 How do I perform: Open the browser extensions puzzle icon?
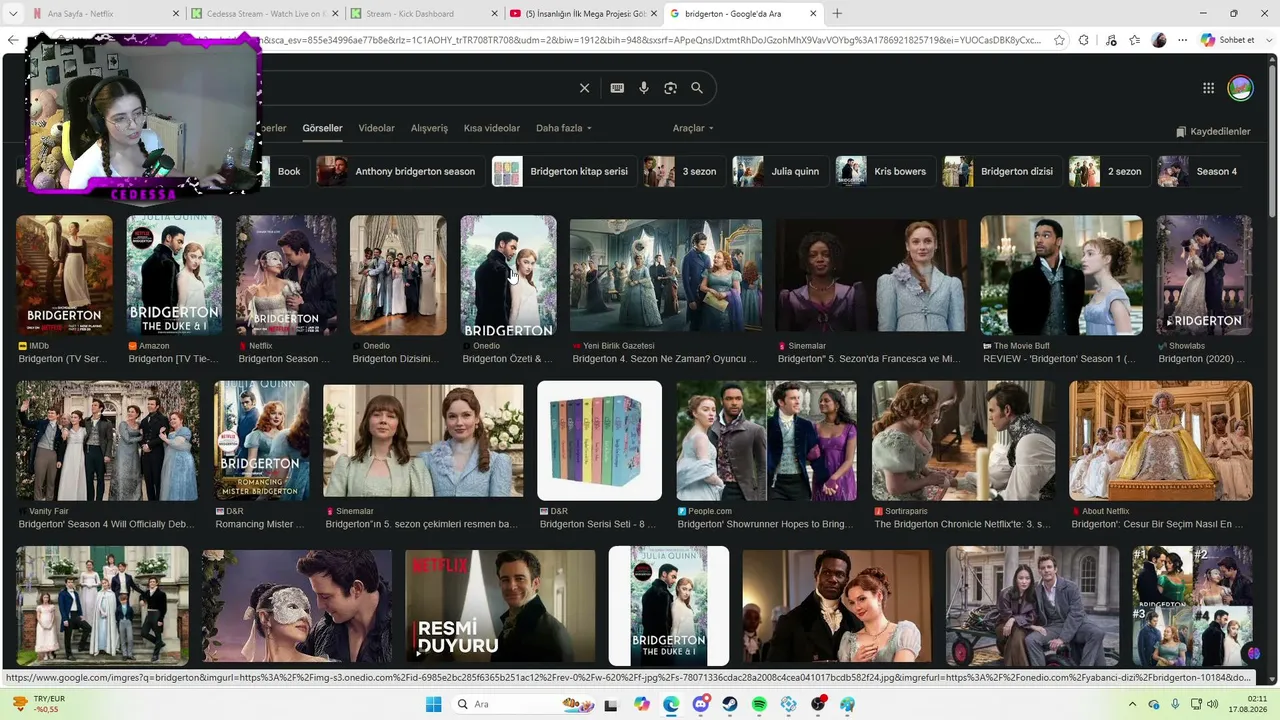1084,40
